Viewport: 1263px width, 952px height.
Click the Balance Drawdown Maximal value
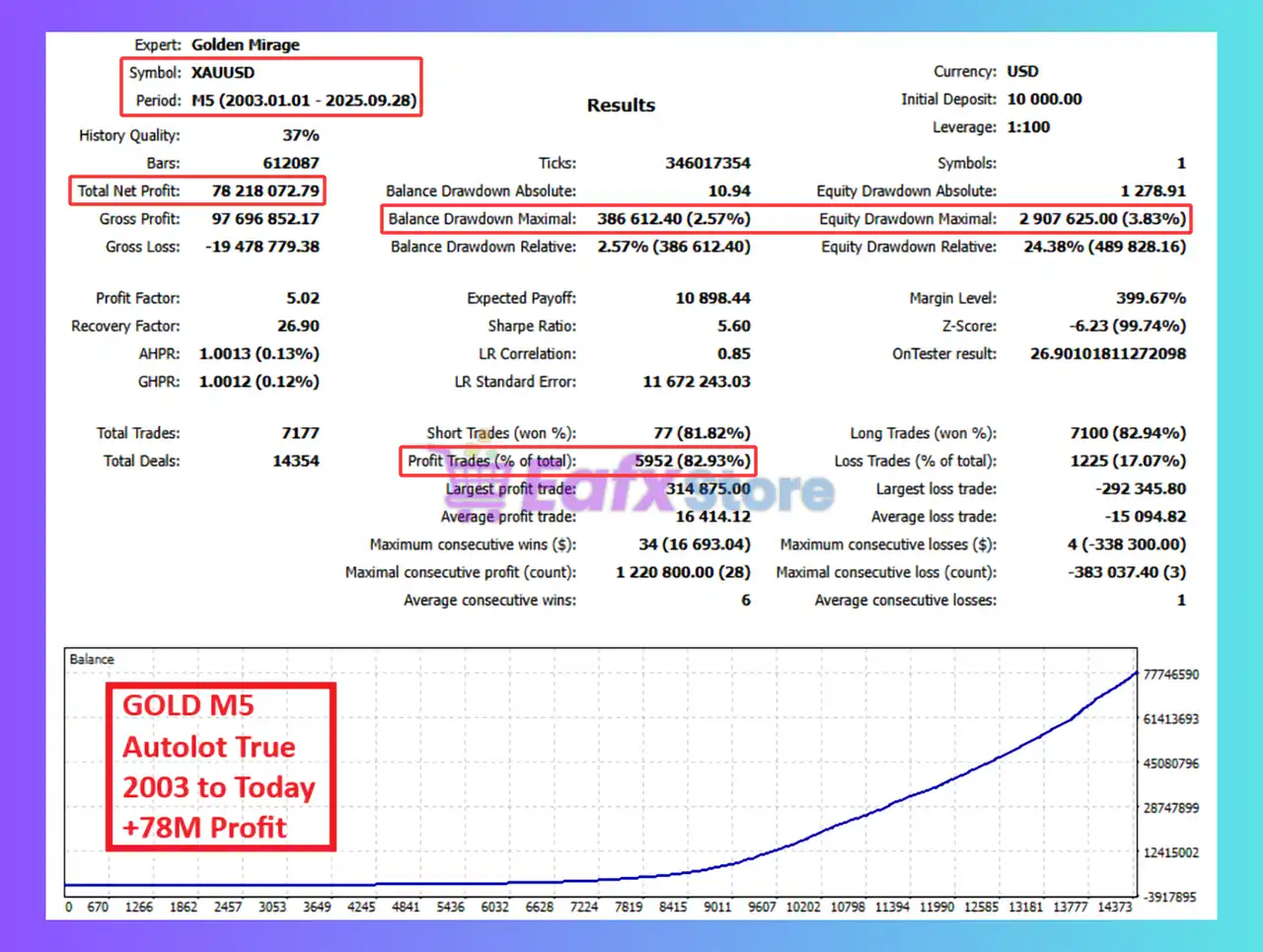(673, 219)
